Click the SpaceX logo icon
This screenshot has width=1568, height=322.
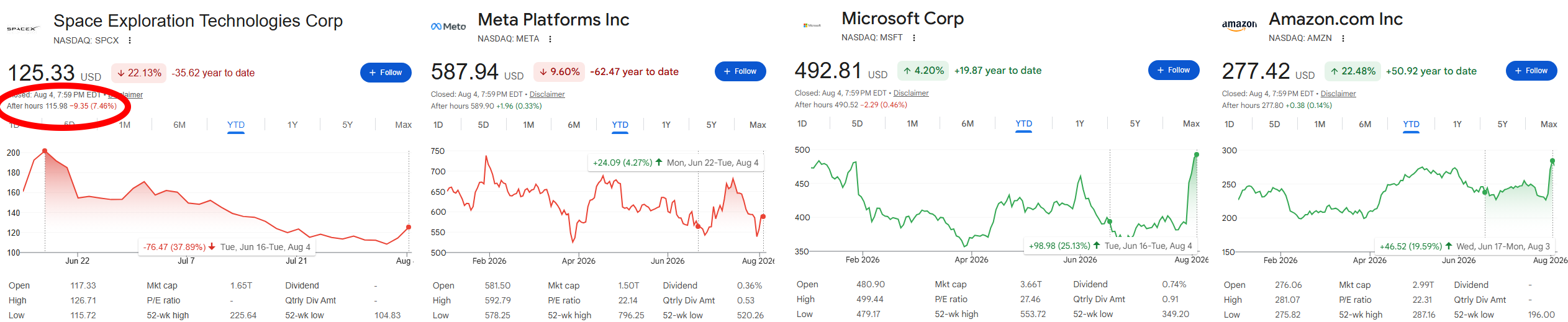coord(23,29)
